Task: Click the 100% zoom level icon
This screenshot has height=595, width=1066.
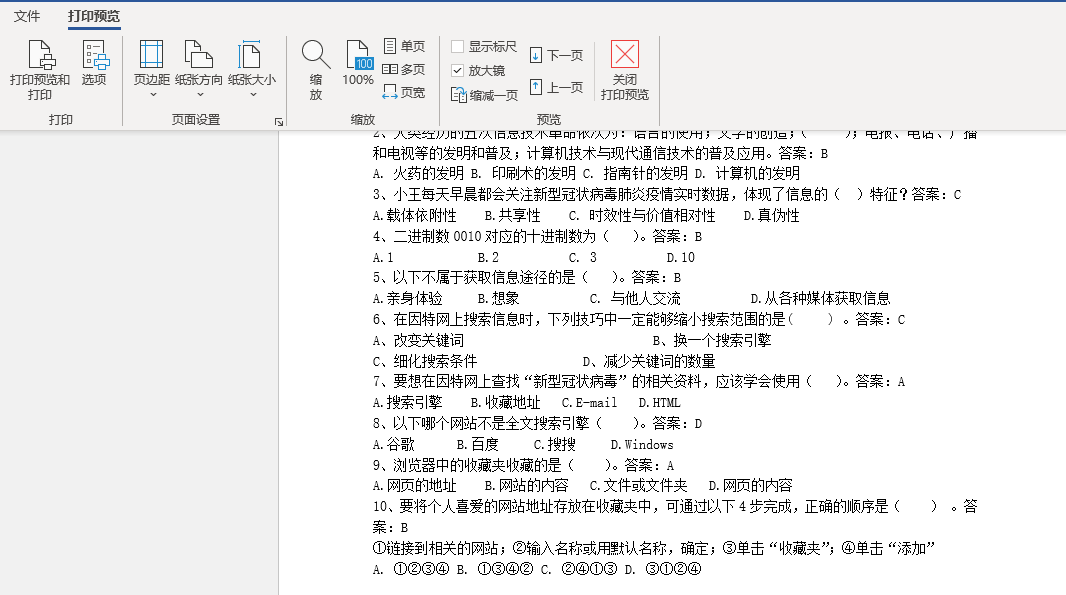Action: tap(357, 63)
